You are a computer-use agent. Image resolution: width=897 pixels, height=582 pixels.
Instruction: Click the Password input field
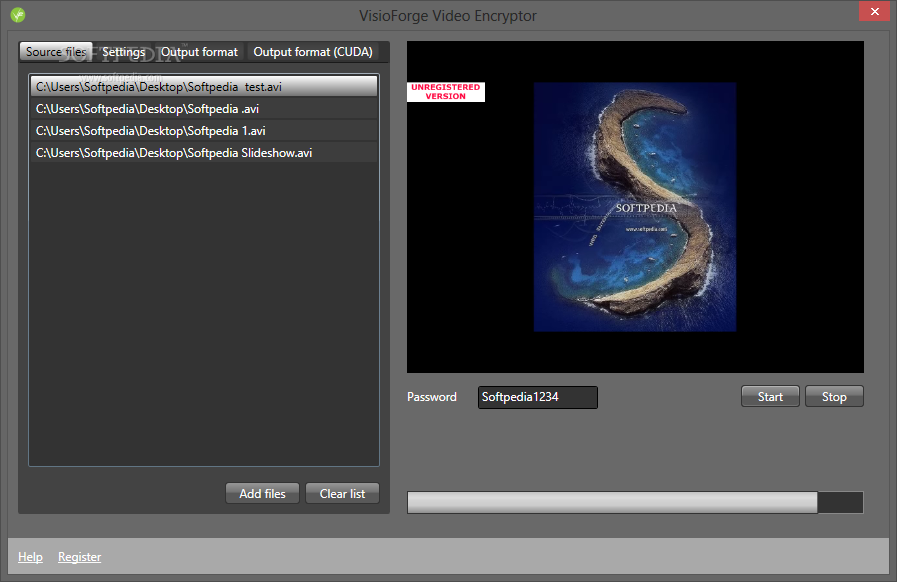pyautogui.click(x=538, y=397)
